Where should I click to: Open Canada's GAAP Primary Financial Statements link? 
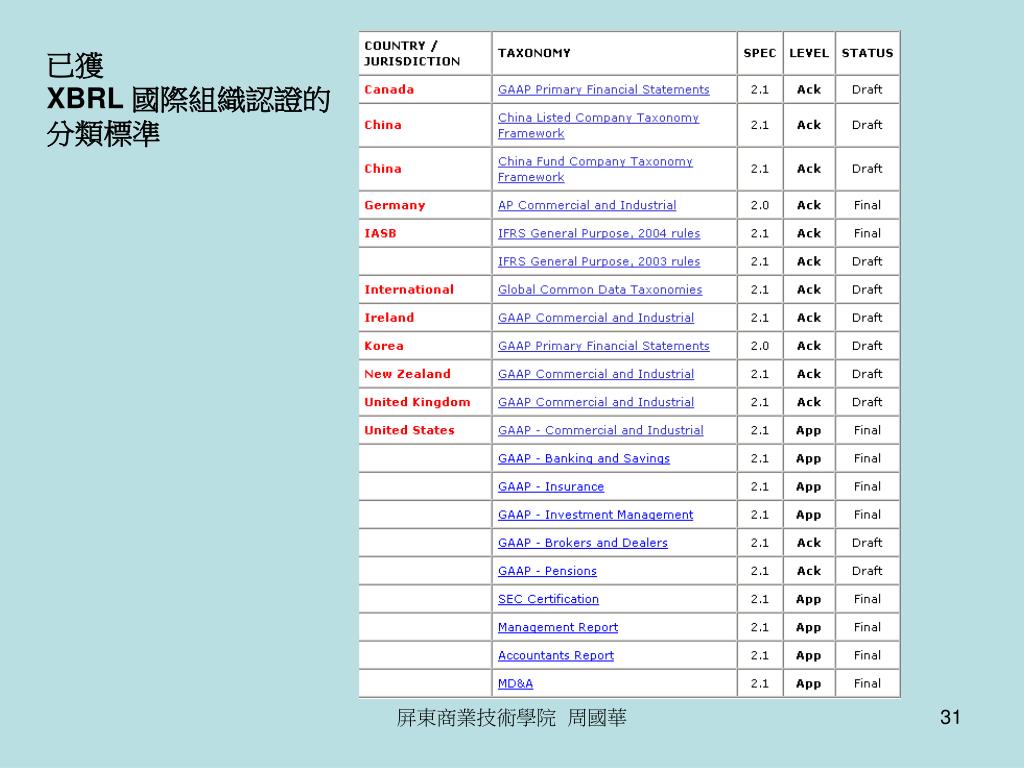tap(603, 89)
